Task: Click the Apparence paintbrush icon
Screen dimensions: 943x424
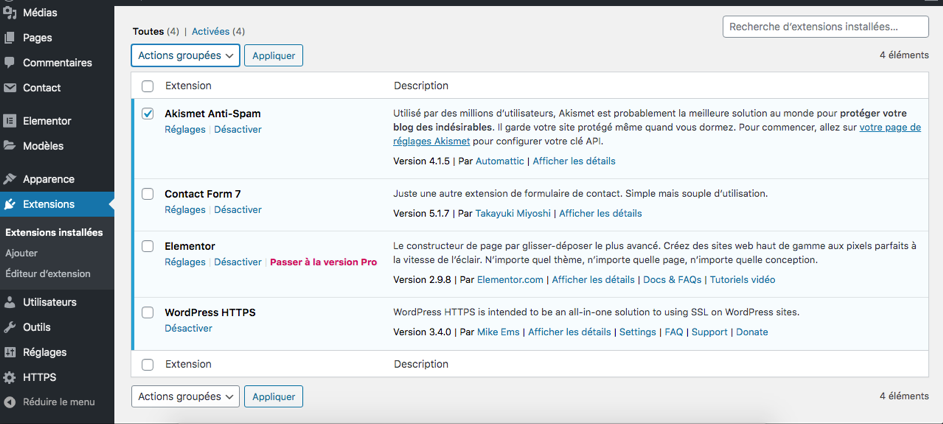Action: pos(9,179)
